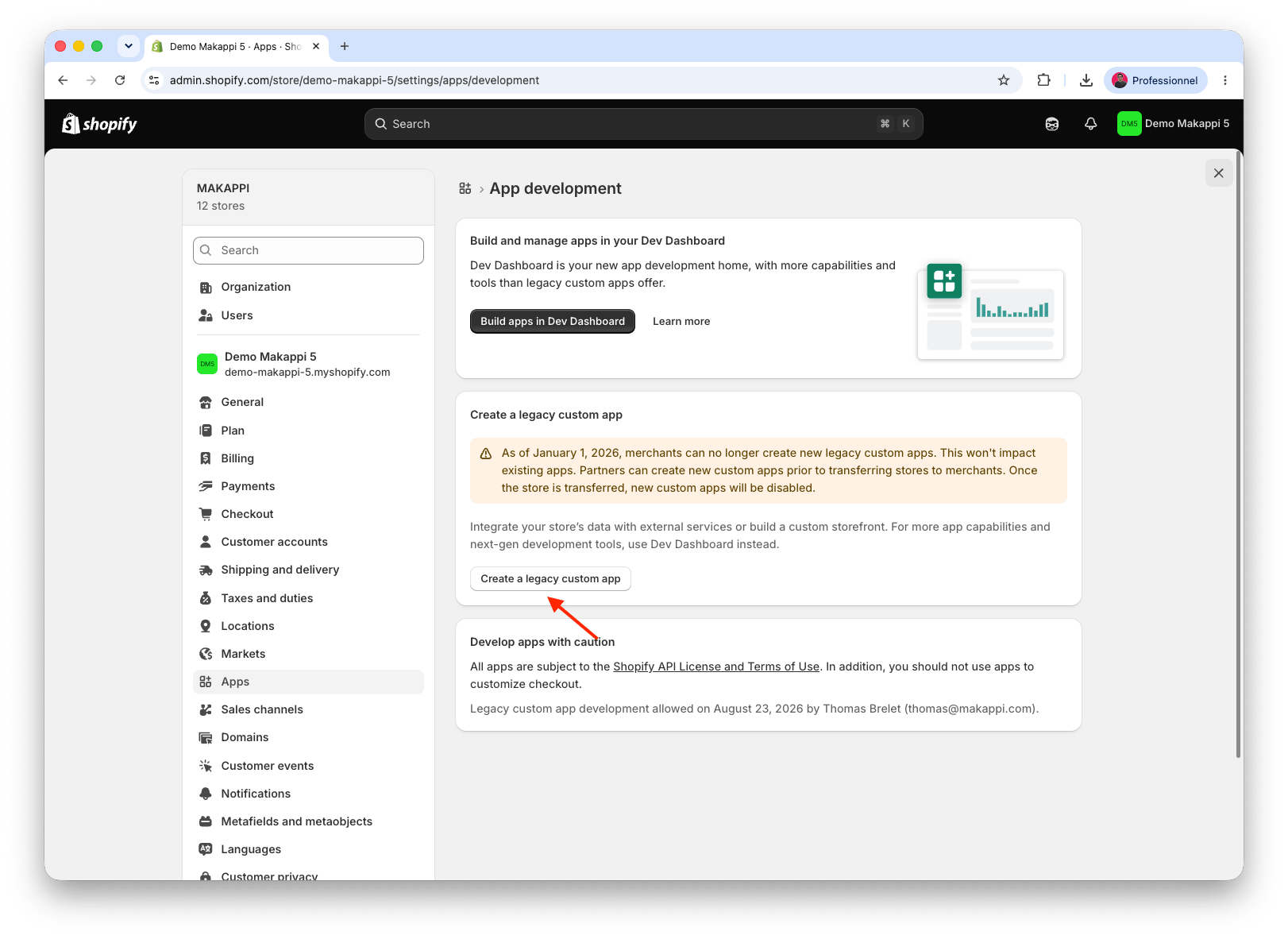
Task: Open the browser extensions icon
Action: click(x=1044, y=80)
